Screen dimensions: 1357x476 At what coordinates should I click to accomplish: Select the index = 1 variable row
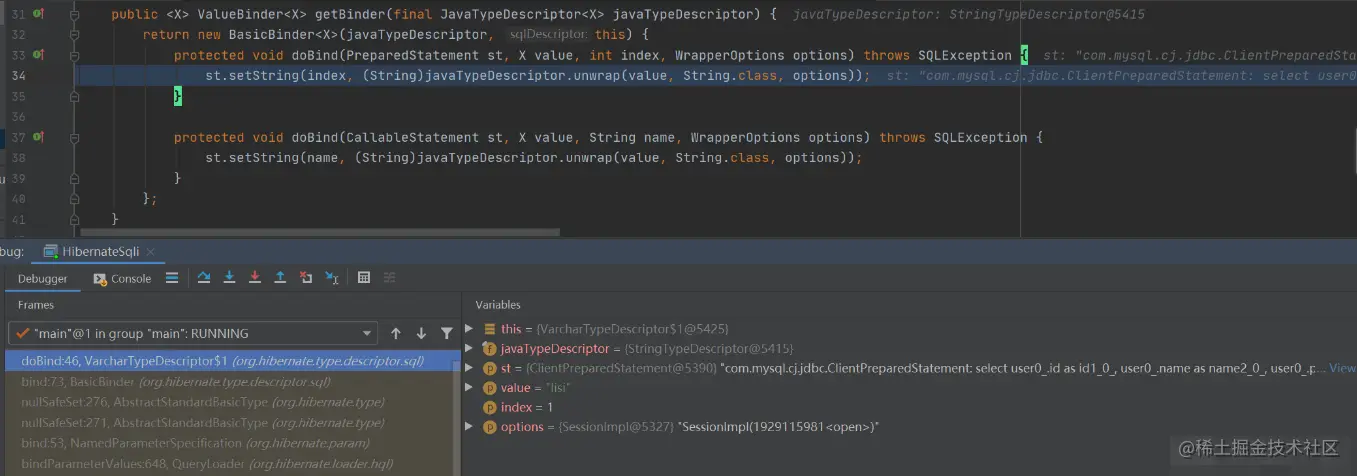coord(909,407)
